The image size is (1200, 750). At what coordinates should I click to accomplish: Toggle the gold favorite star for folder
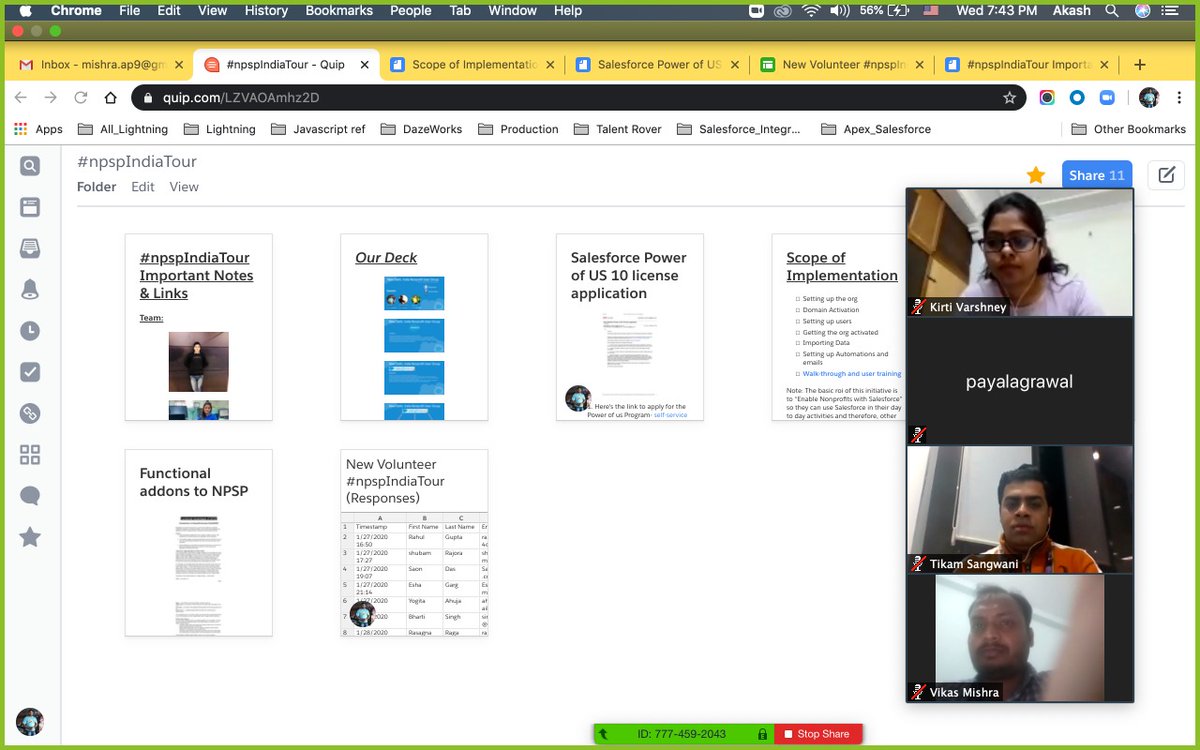[x=1036, y=175]
